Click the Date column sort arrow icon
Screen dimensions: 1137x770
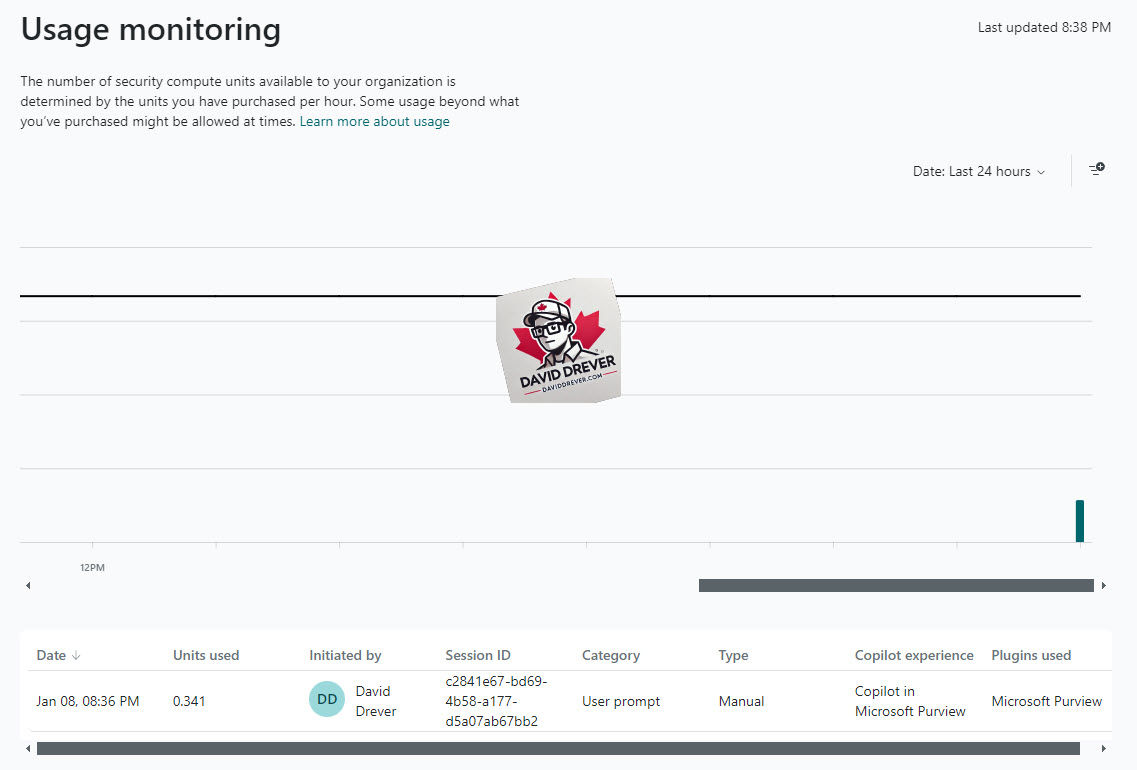coord(76,655)
